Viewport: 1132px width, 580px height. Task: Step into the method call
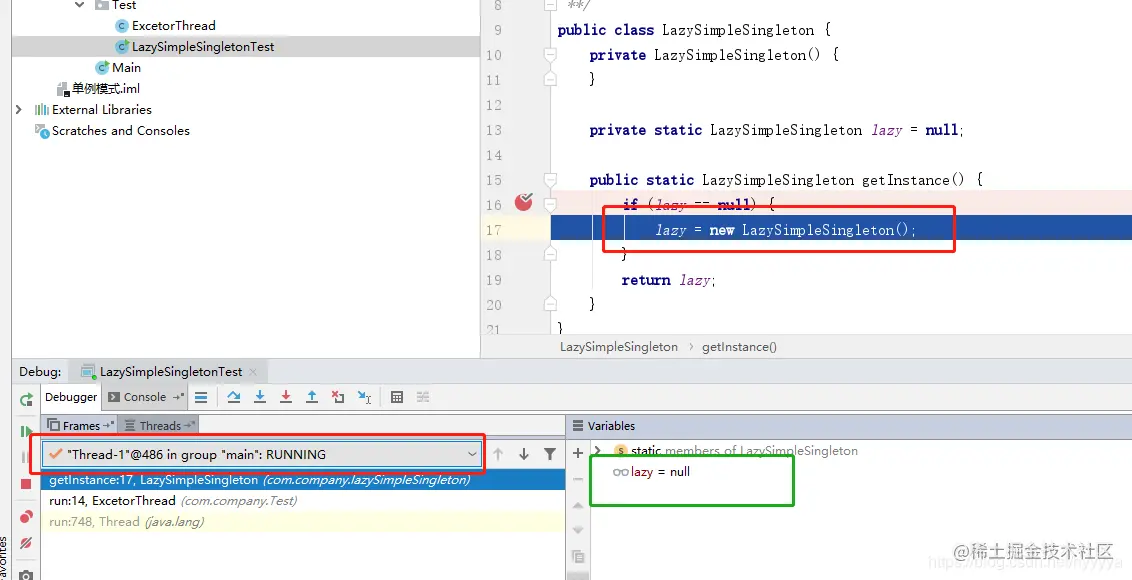click(260, 397)
